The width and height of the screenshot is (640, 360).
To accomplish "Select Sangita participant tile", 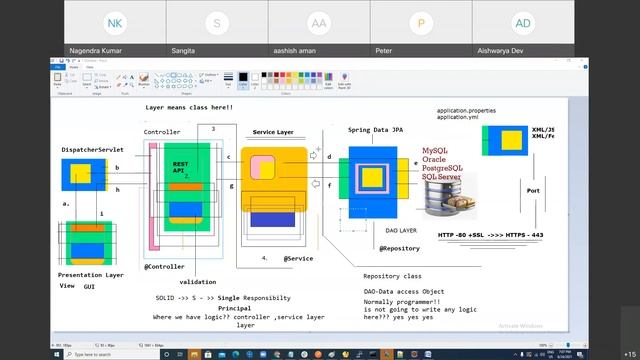I will pos(217,28).
